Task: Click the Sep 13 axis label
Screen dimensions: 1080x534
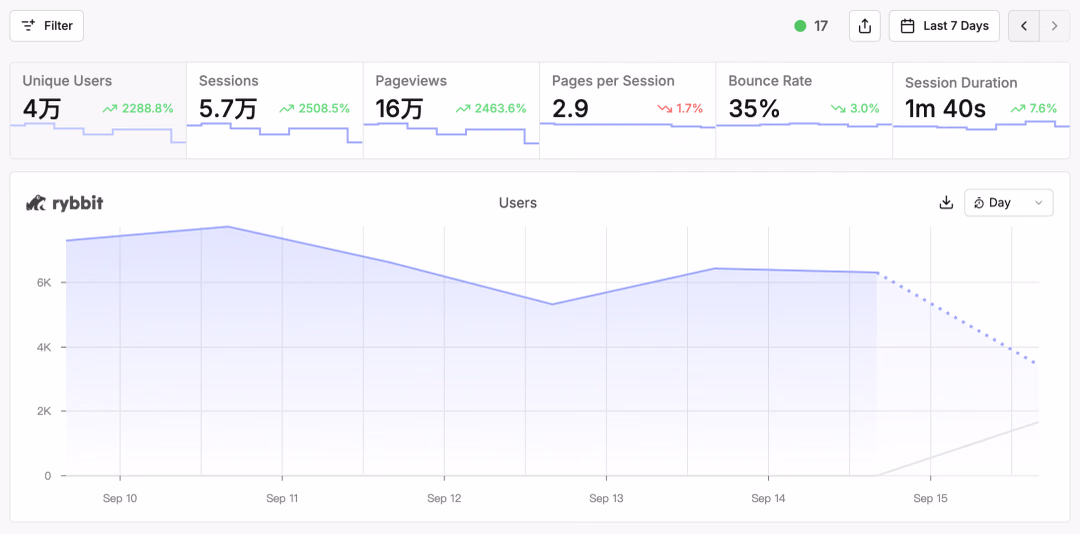Action: coord(606,498)
